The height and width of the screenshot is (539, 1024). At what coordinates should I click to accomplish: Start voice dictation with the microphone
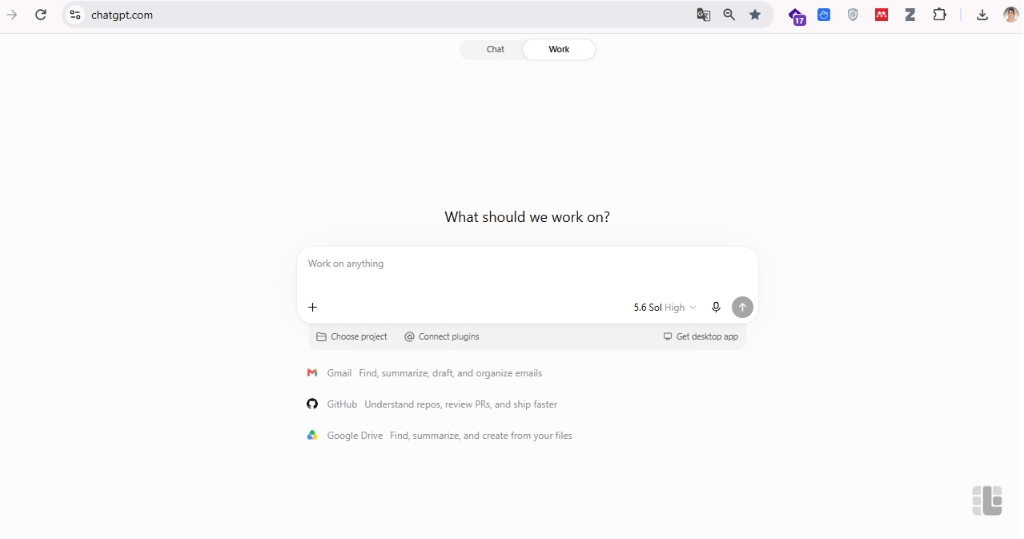click(716, 307)
